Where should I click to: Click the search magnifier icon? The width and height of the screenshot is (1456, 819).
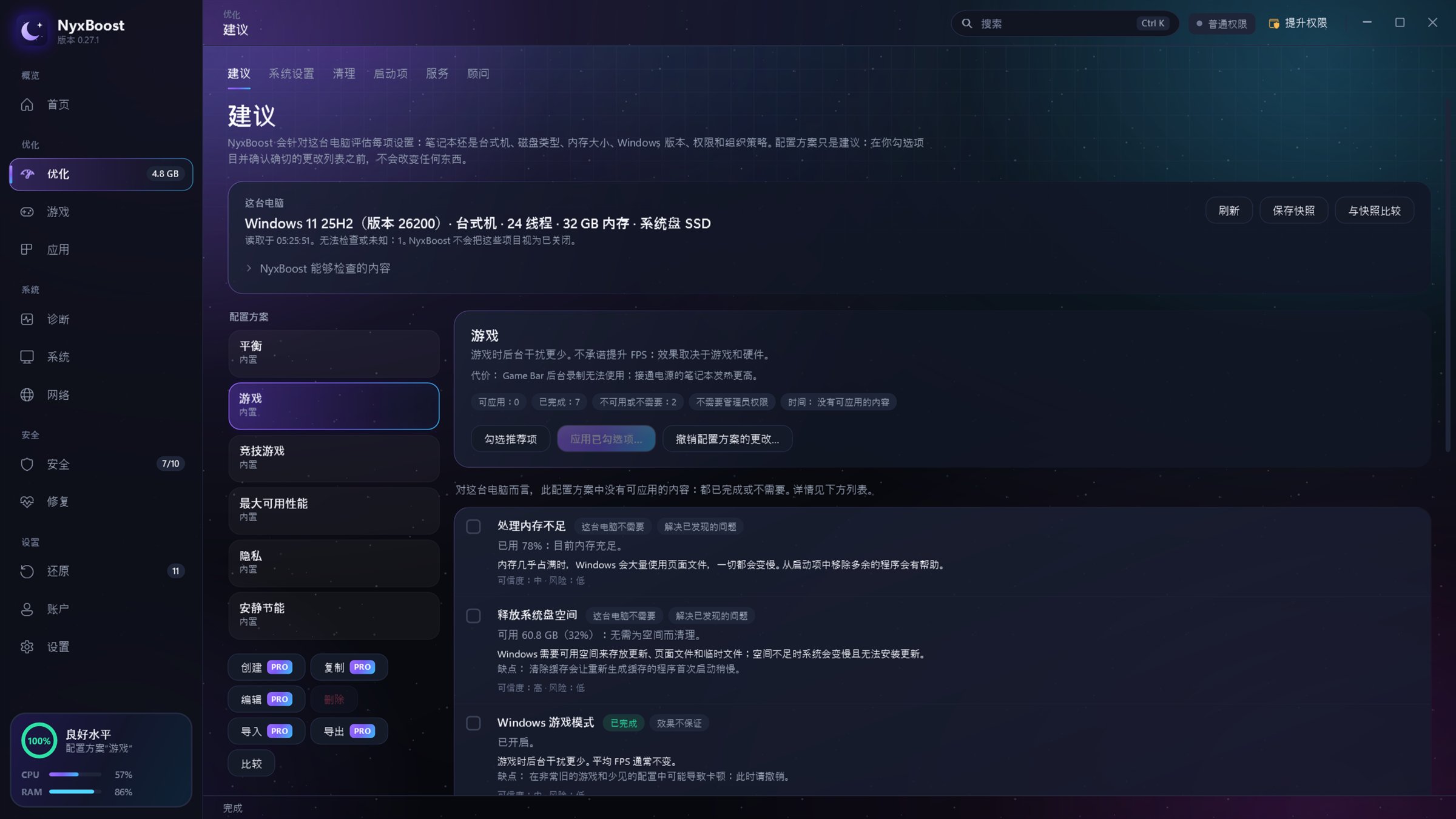coord(967,23)
